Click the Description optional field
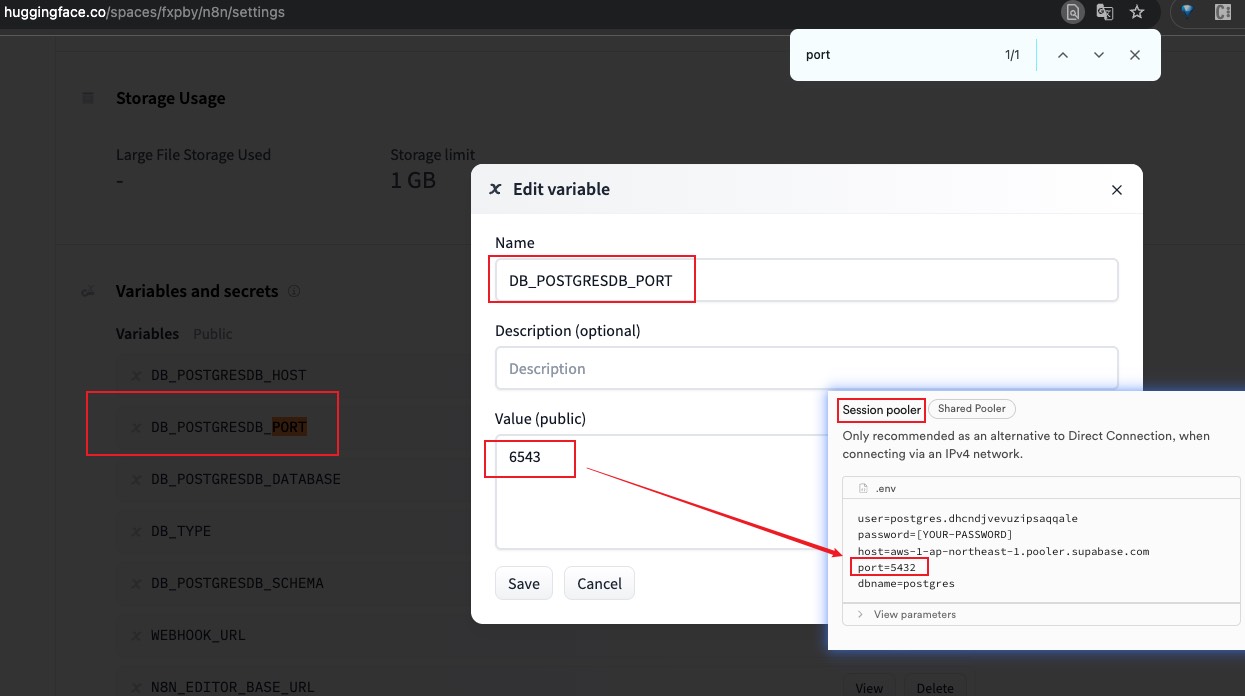The width and height of the screenshot is (1245, 696). (805, 369)
